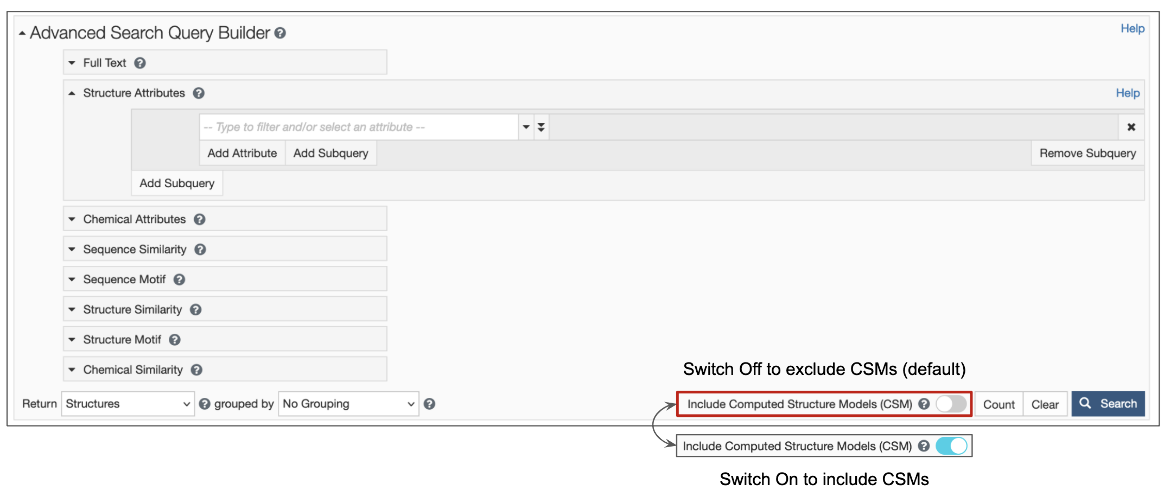The height and width of the screenshot is (496, 1170).
Task: Collapse the Advanced Search Query Builder panel
Action: tap(23, 33)
